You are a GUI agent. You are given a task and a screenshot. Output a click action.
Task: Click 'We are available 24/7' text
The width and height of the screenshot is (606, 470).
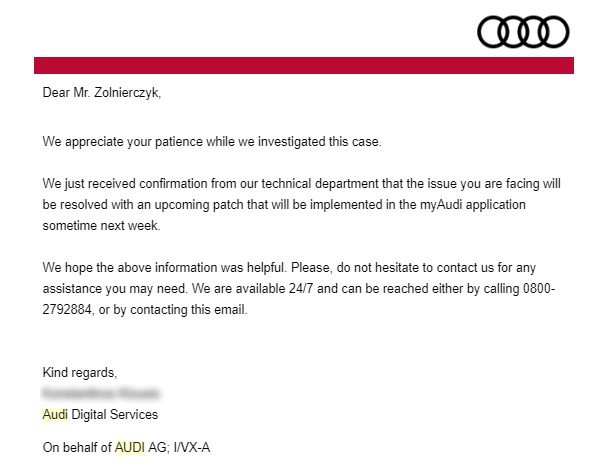point(252,289)
